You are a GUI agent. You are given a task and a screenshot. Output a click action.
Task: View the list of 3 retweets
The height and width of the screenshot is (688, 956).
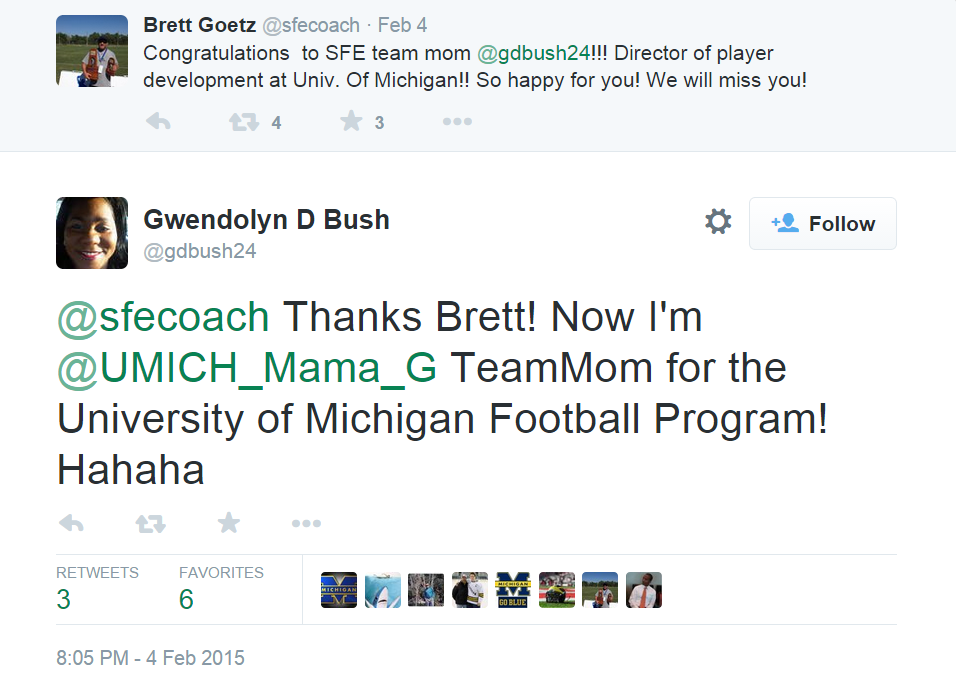(x=64, y=598)
